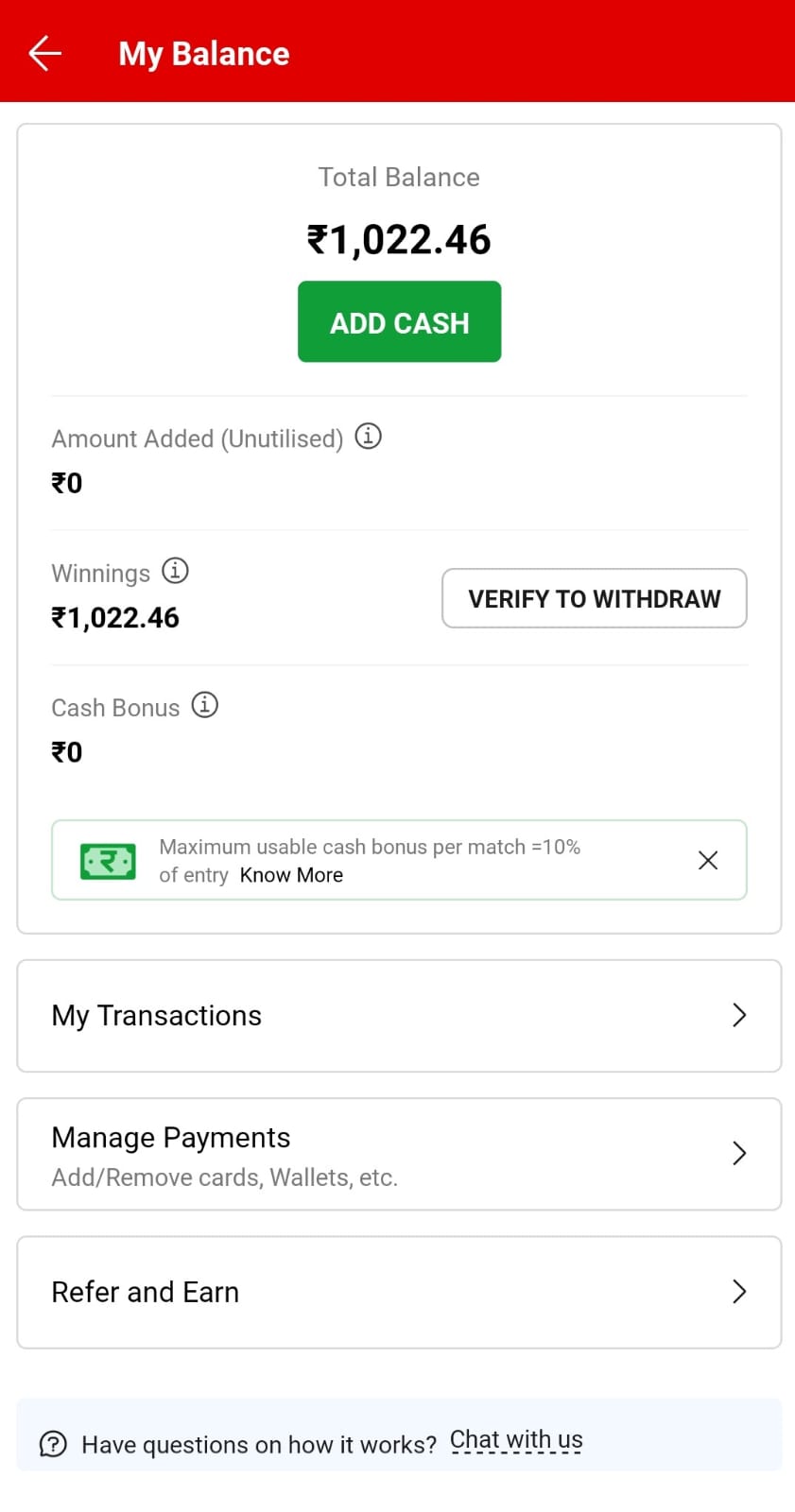Image resolution: width=795 pixels, height=1512 pixels.
Task: Open the Chat with us link
Action: 516,1440
